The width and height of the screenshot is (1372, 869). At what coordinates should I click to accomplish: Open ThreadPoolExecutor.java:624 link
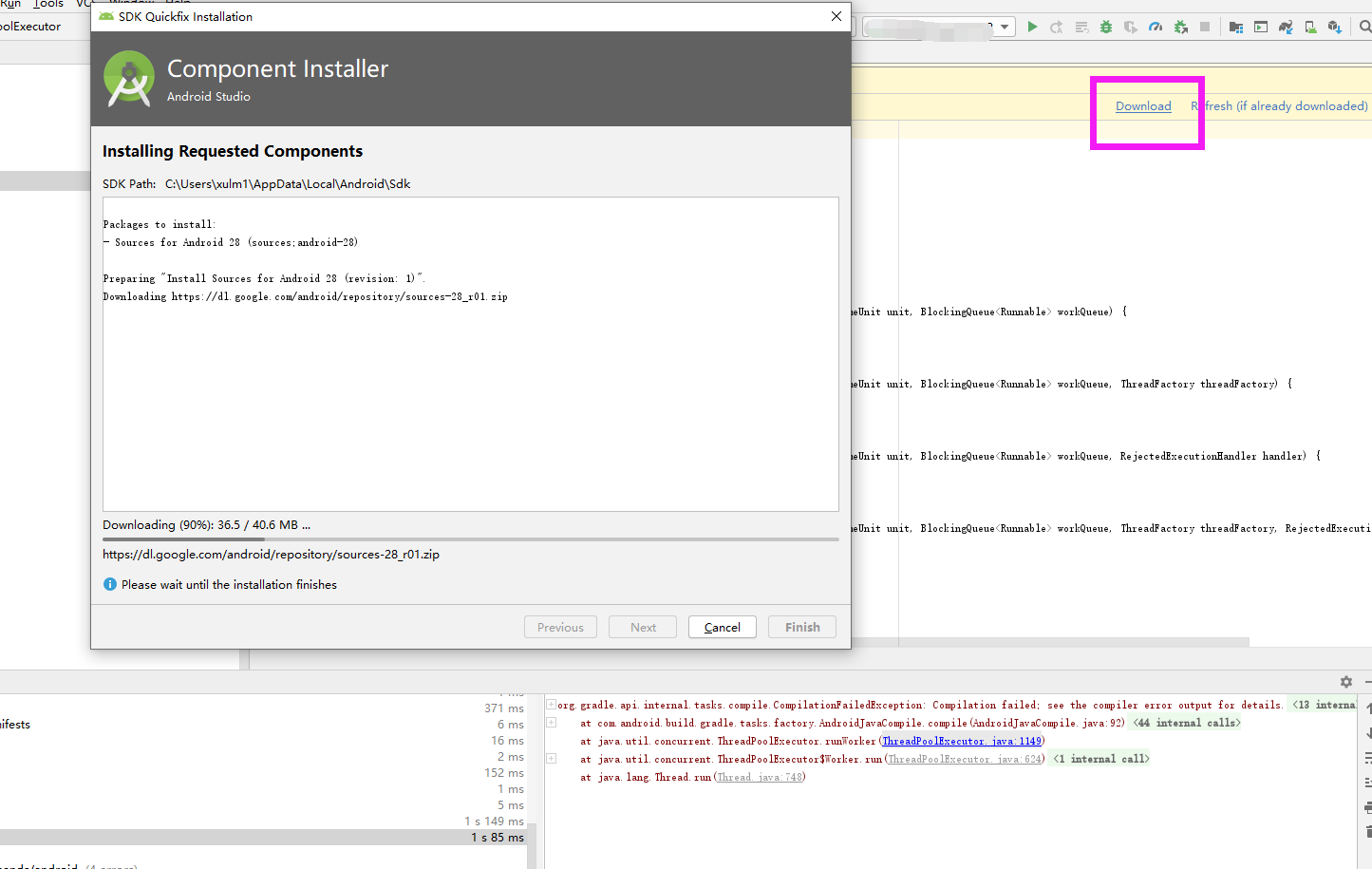point(965,759)
